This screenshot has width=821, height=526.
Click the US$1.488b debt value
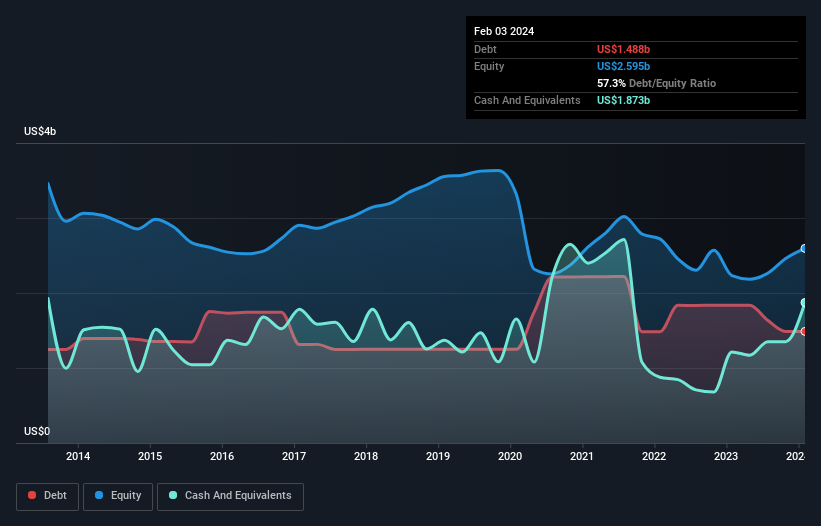coord(623,49)
